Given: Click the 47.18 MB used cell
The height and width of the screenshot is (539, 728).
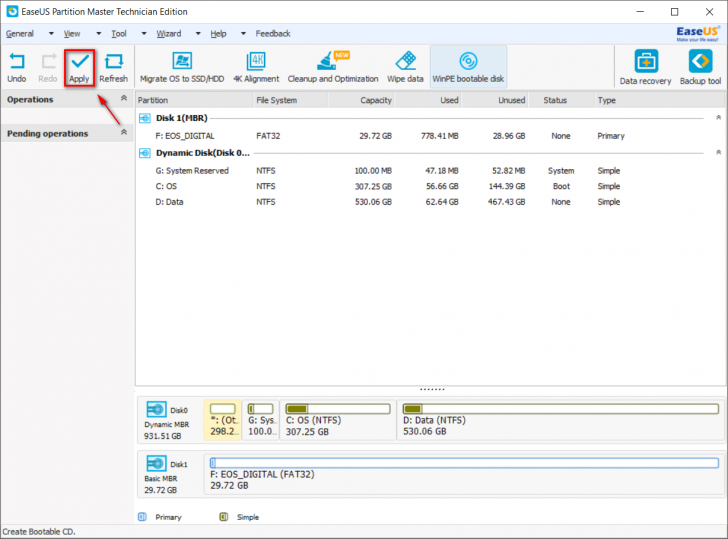Looking at the screenshot, I should point(442,171).
